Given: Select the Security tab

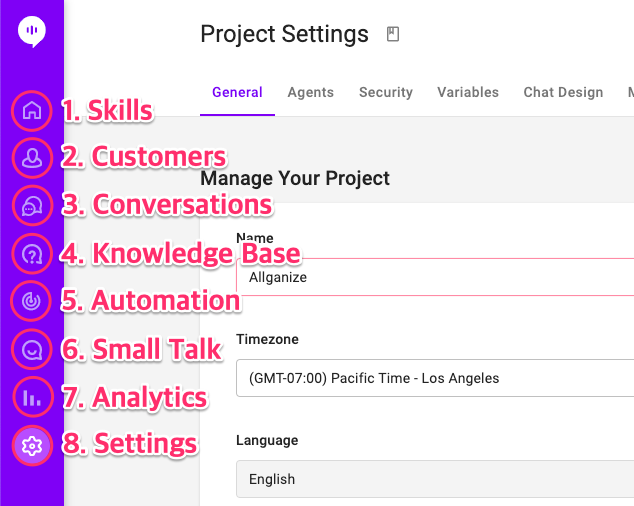Looking at the screenshot, I should pos(386,92).
